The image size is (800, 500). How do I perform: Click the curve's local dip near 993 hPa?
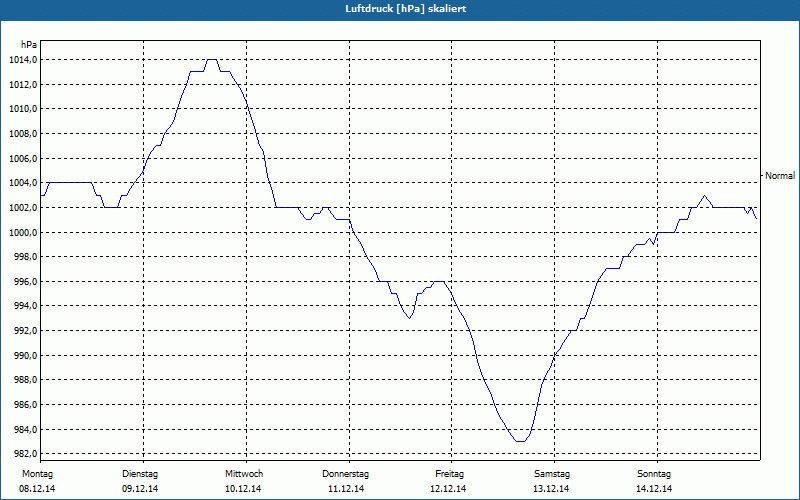tap(409, 318)
